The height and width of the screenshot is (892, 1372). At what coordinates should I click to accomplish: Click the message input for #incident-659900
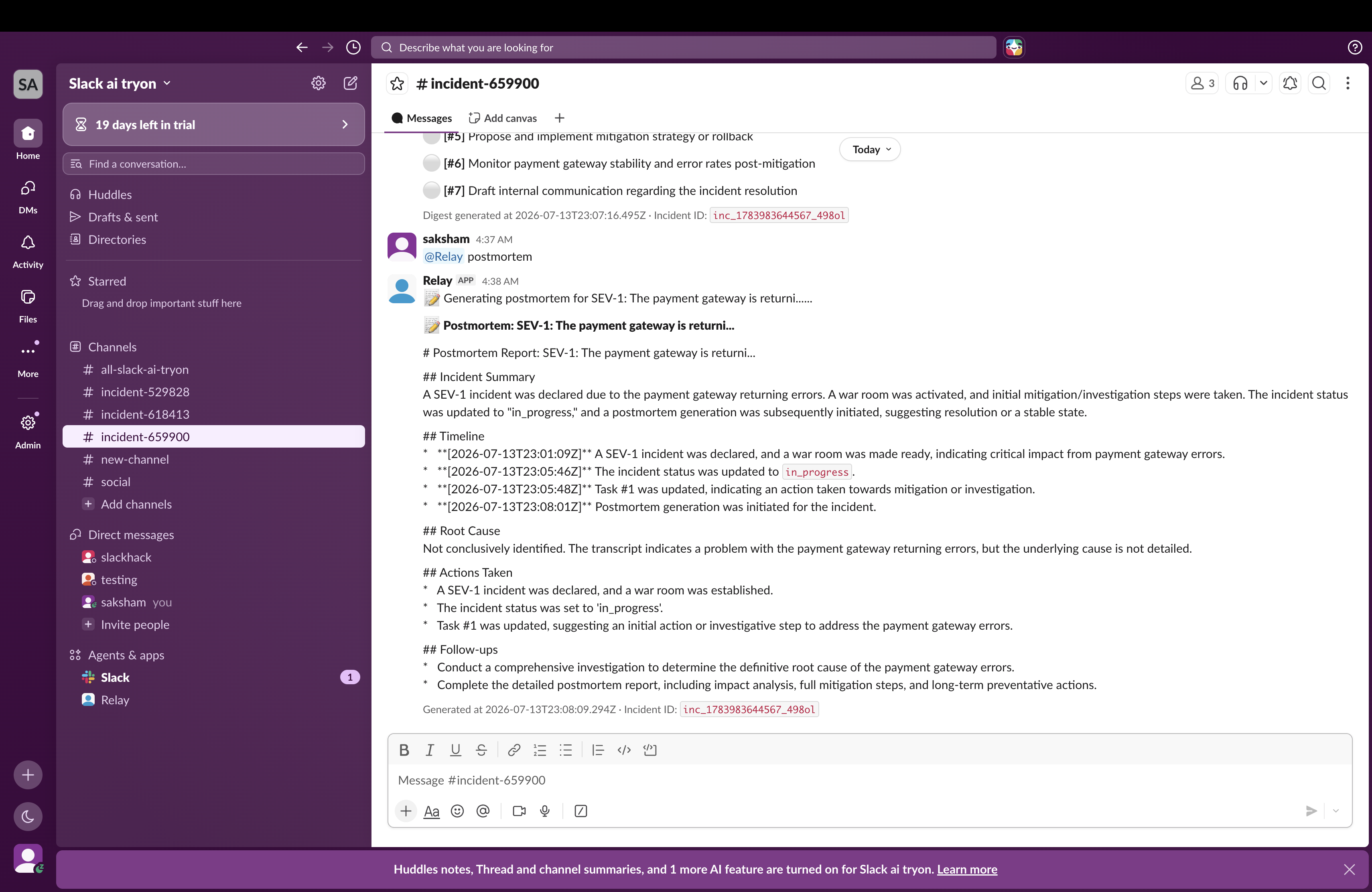869,780
